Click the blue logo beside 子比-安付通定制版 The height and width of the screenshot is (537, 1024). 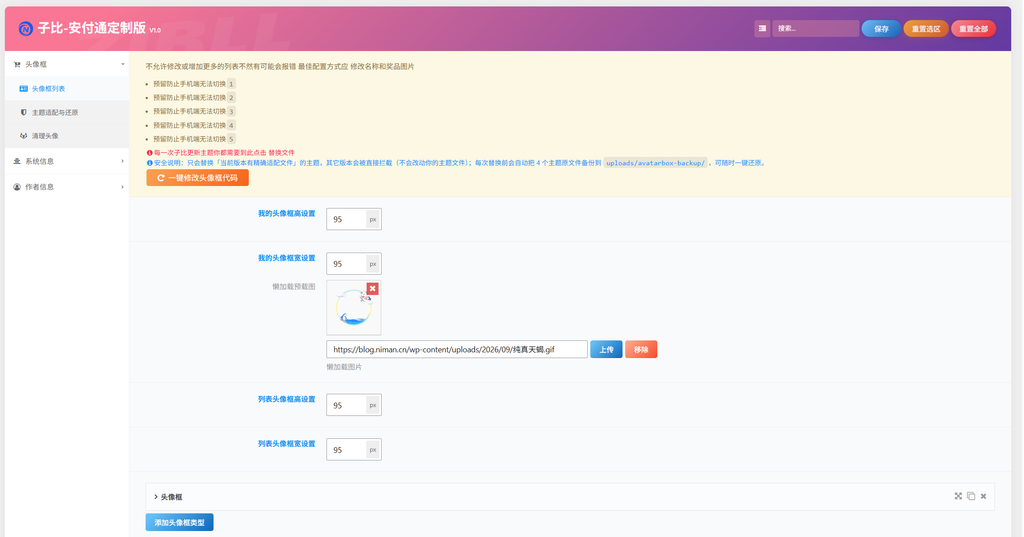(x=25, y=29)
